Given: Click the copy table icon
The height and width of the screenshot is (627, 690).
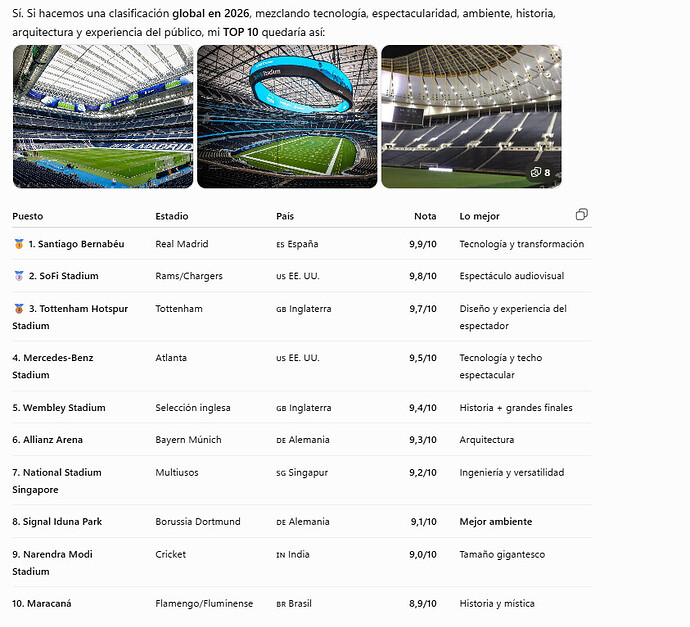Looking at the screenshot, I should click(581, 215).
